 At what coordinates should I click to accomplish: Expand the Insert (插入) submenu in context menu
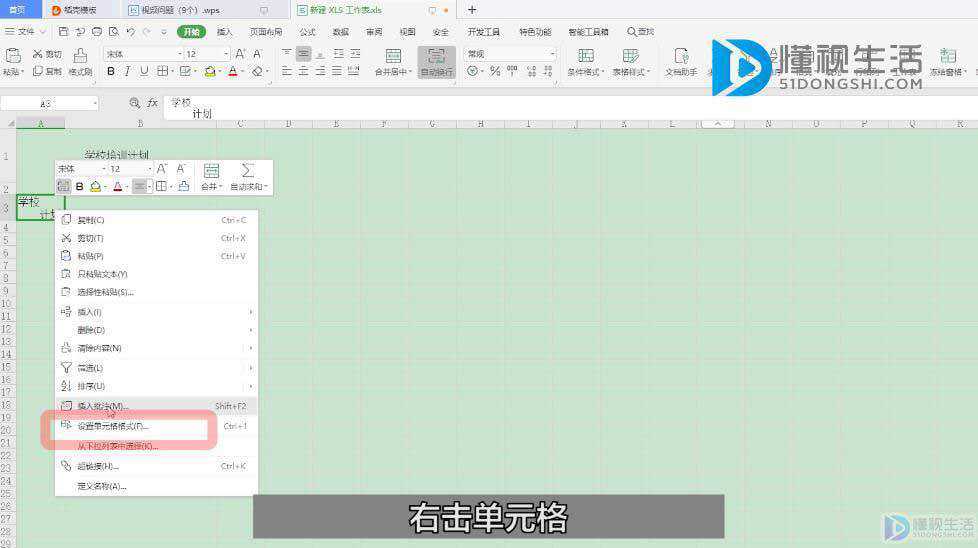tap(157, 312)
